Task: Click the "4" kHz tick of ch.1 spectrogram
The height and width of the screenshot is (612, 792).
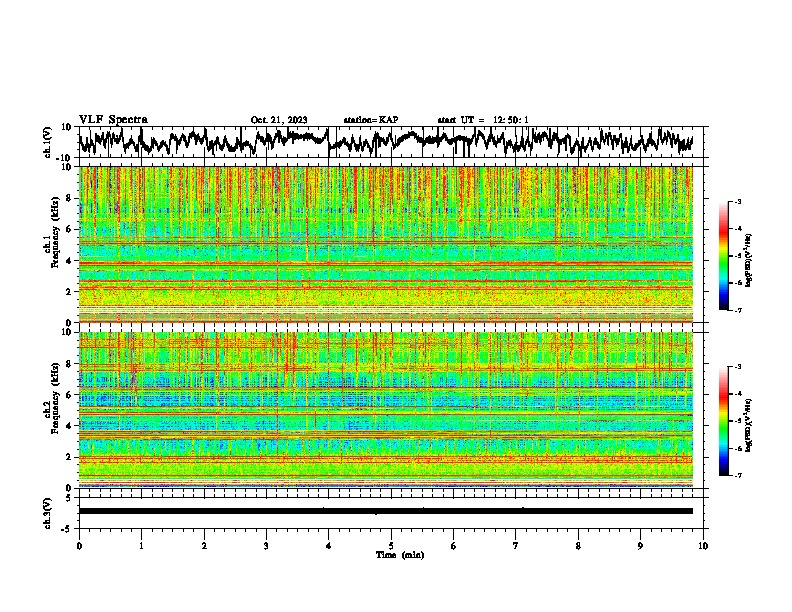Action: click(70, 261)
